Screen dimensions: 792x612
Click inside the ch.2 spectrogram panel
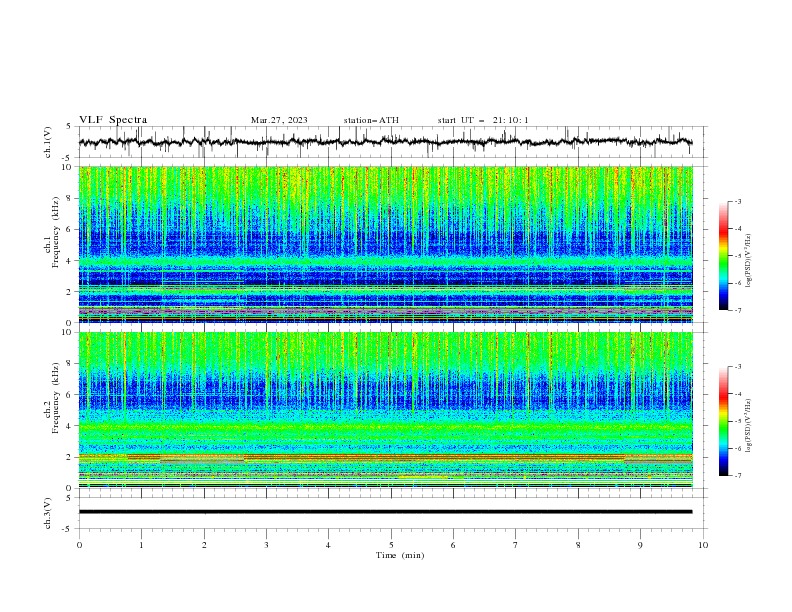pos(385,410)
